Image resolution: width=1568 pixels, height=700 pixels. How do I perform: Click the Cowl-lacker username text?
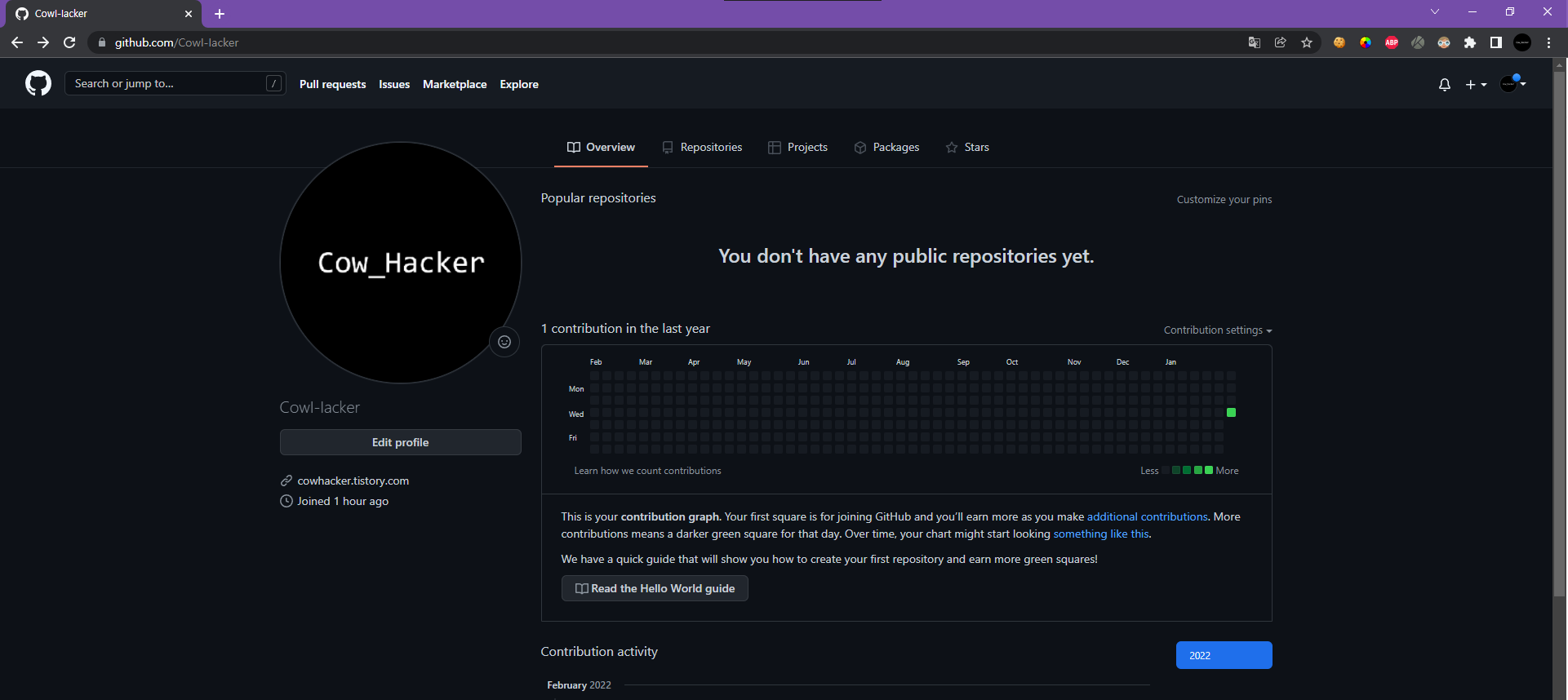click(x=320, y=407)
